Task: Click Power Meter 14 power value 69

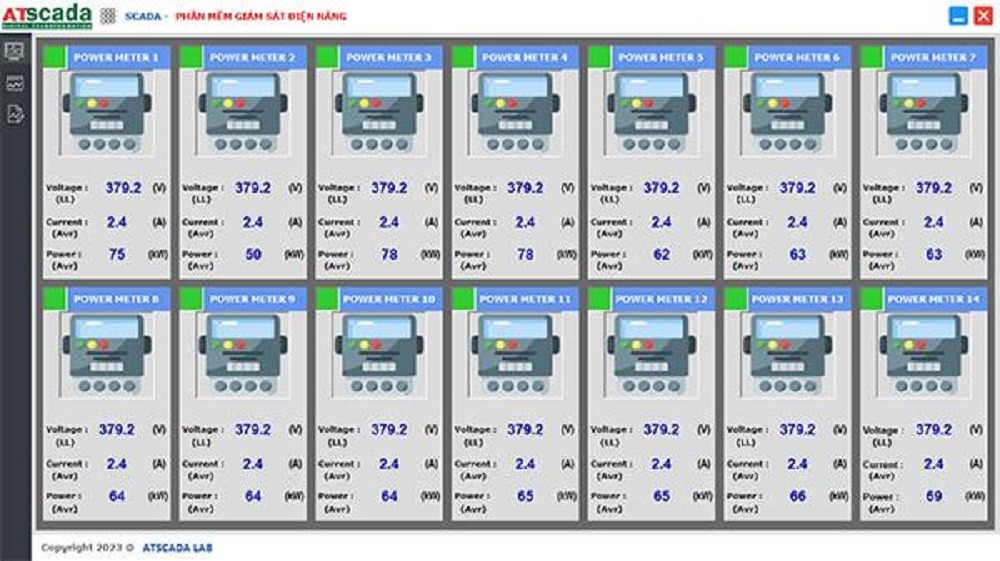Action: pyautogui.click(x=934, y=496)
